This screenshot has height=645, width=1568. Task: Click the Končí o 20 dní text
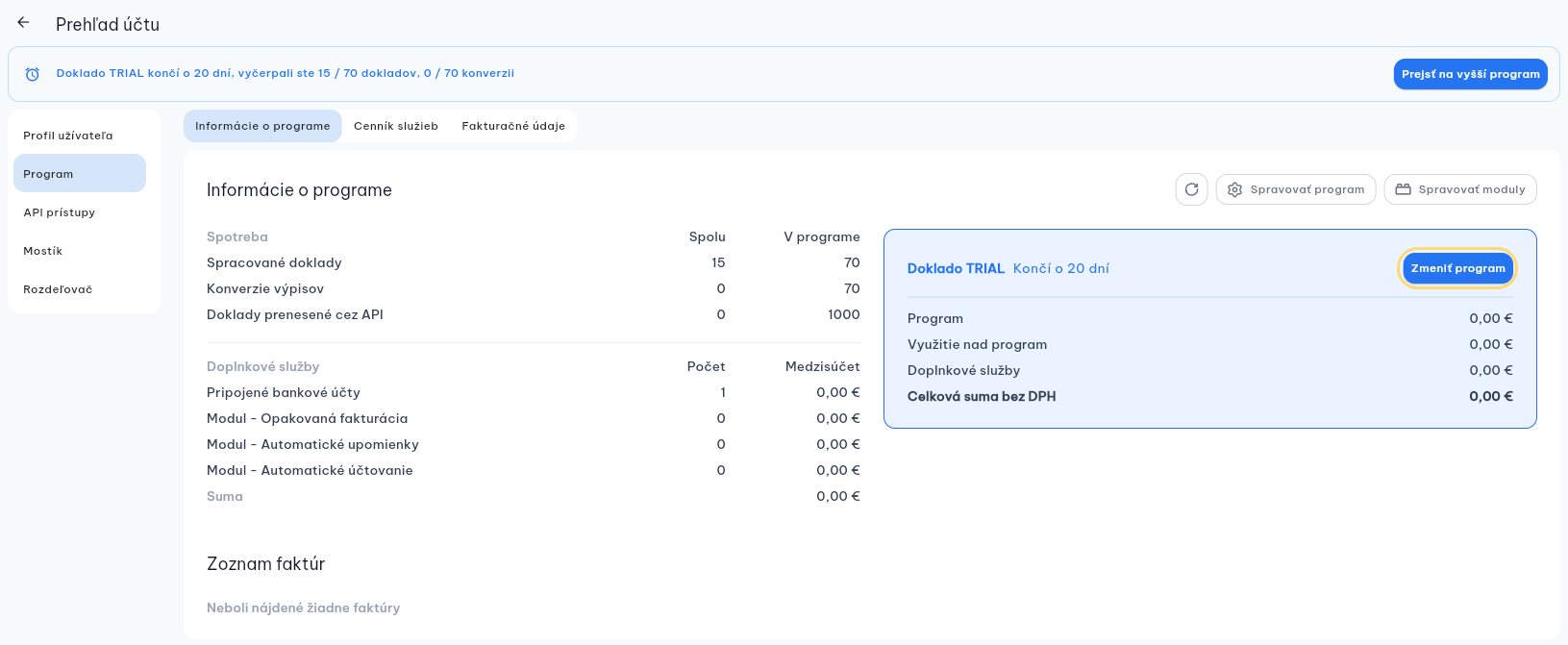[1061, 268]
